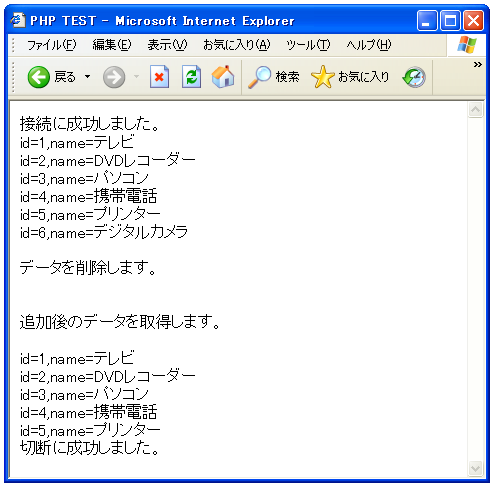
Task: Open the 表示(V) menu
Action: (x=167, y=45)
